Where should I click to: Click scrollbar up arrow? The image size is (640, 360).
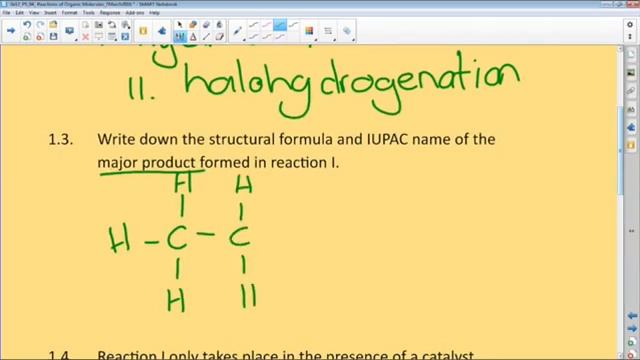coord(620,49)
